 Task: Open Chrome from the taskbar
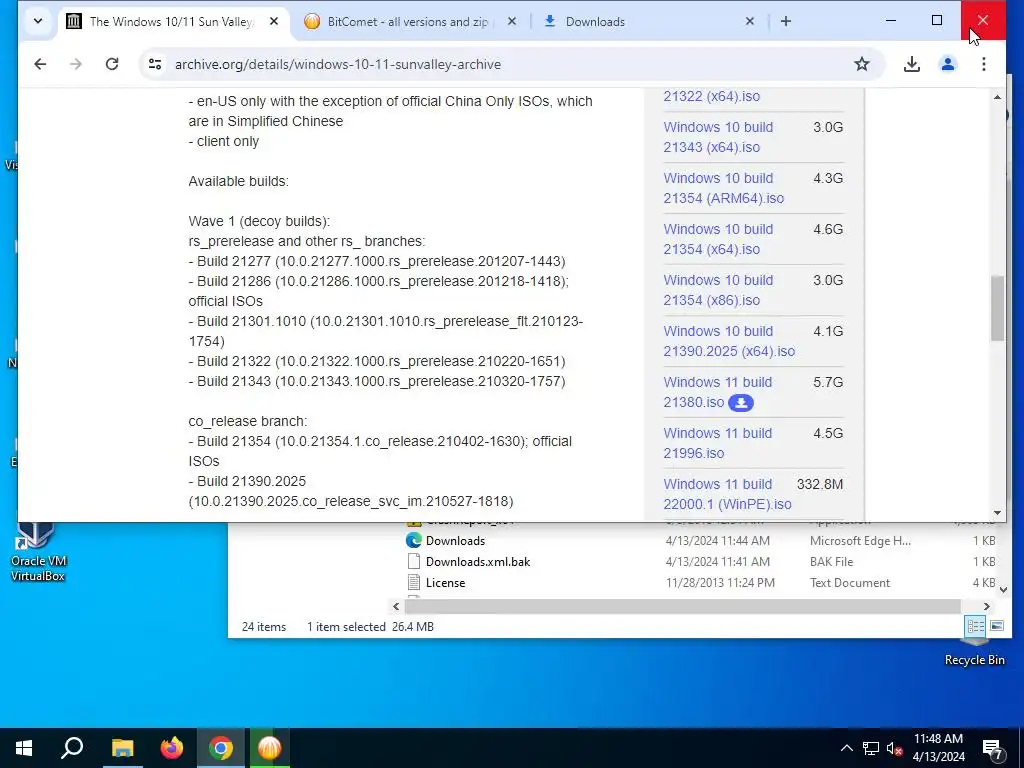coord(221,748)
